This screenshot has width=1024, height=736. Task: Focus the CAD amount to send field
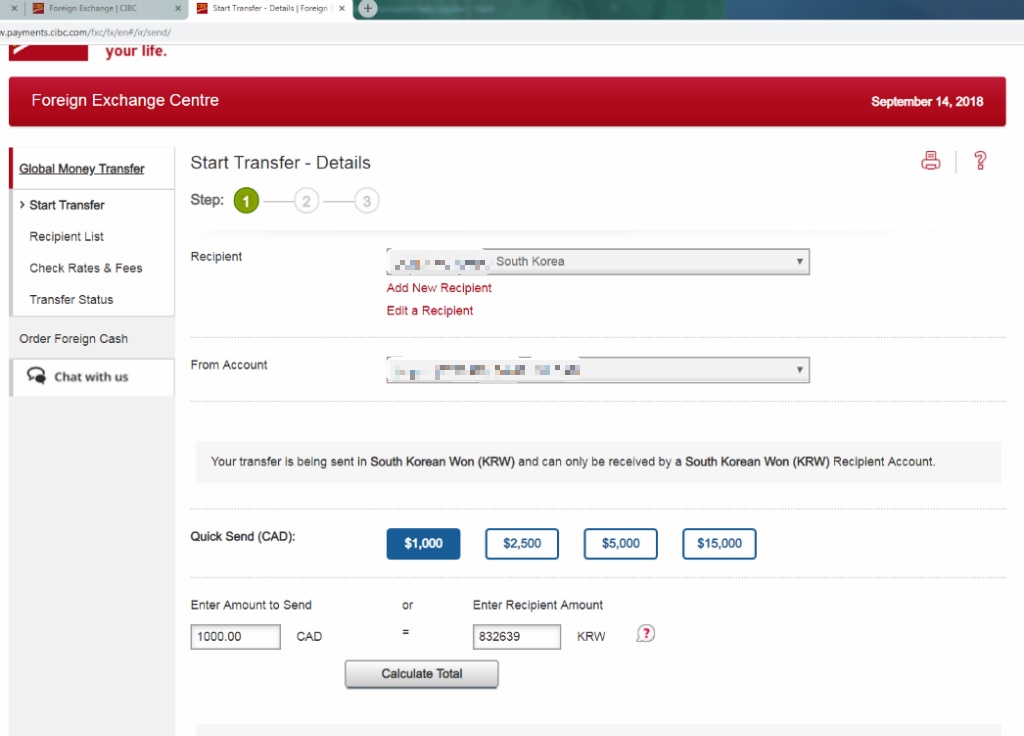[236, 637]
